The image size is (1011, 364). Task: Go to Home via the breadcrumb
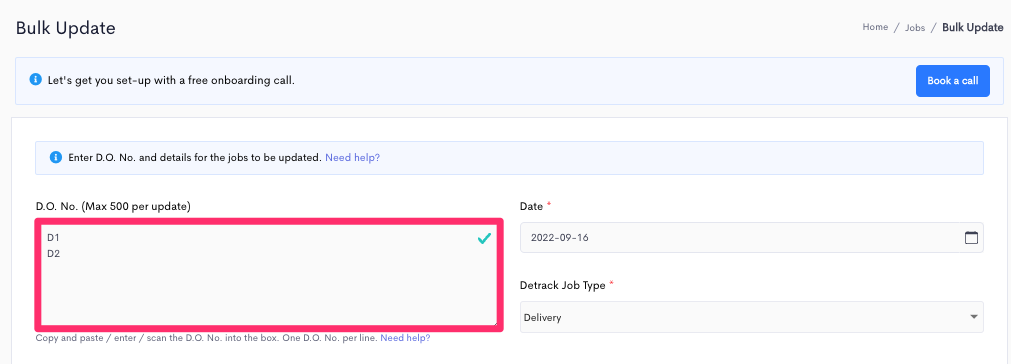(x=875, y=27)
